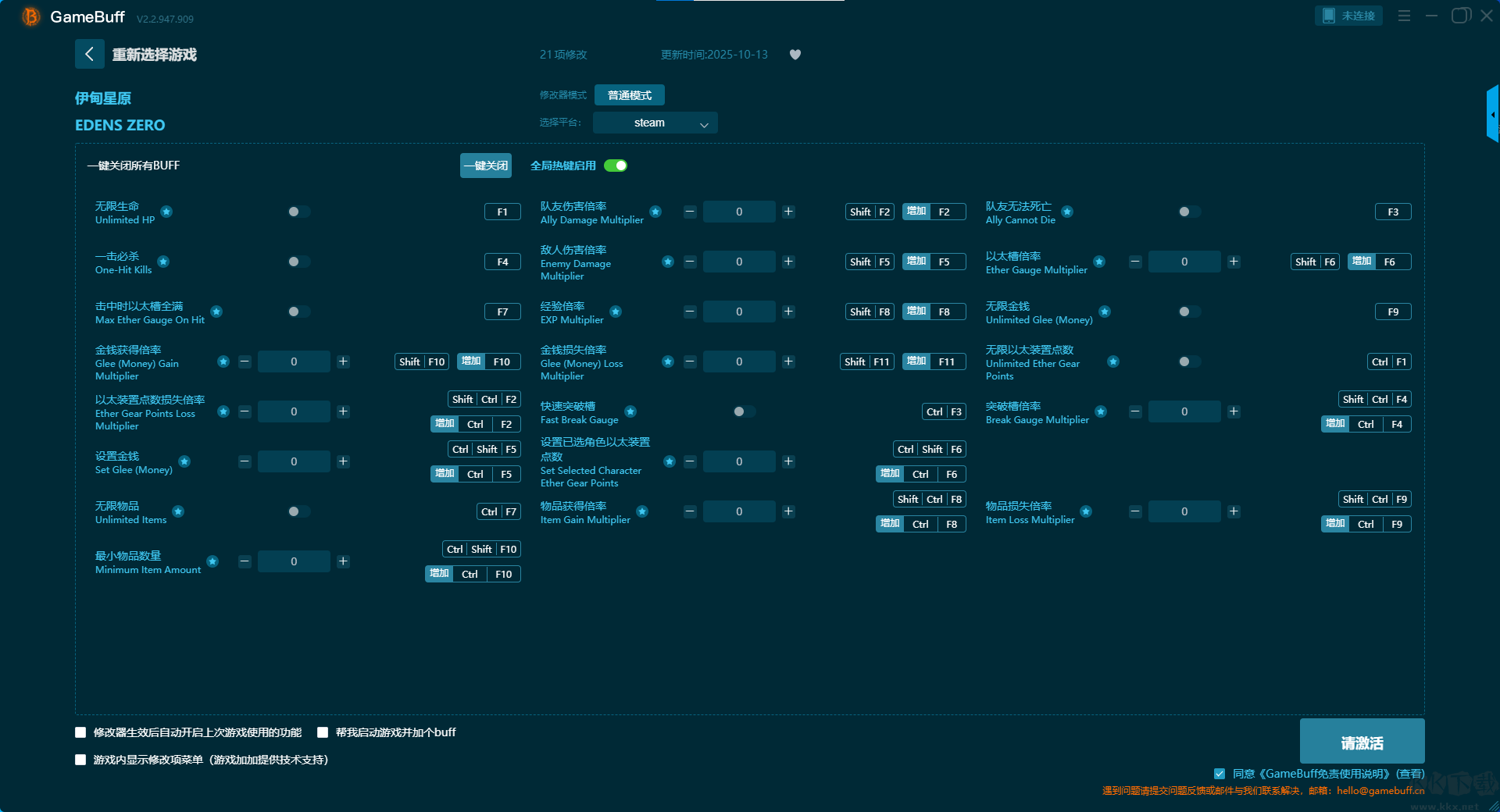The height and width of the screenshot is (812, 1500).
Task: Click the 未连接 connection status button
Action: (1348, 16)
